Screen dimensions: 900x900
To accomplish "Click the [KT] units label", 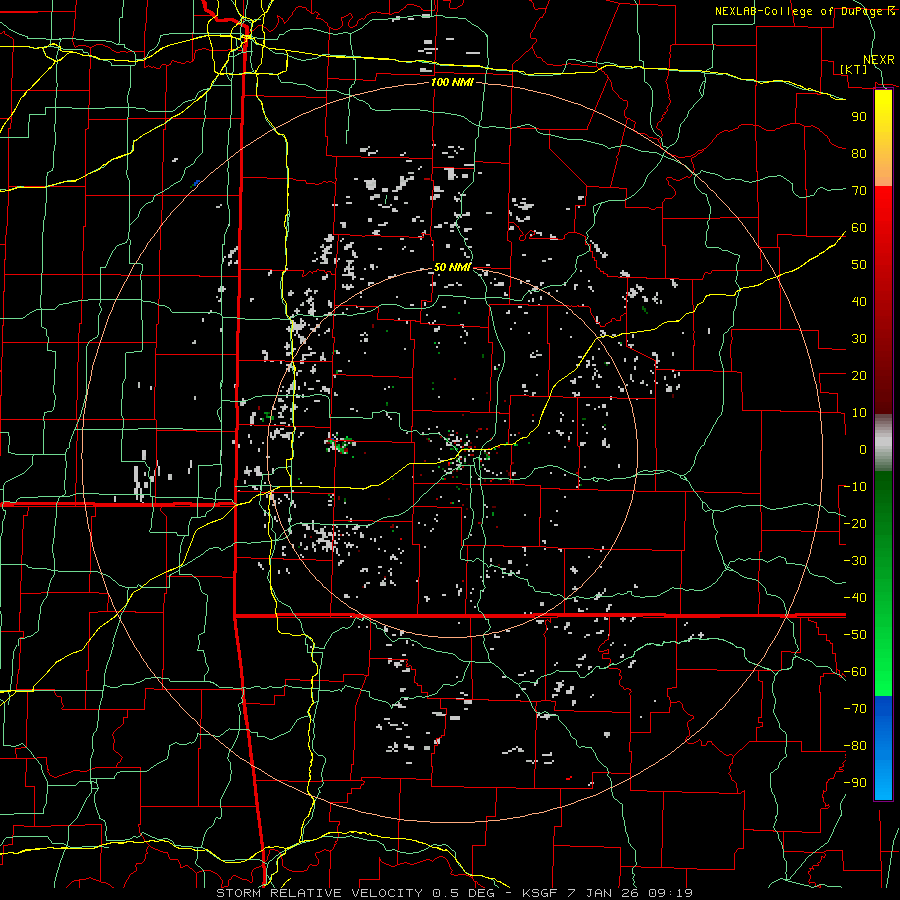I will tap(853, 69).
